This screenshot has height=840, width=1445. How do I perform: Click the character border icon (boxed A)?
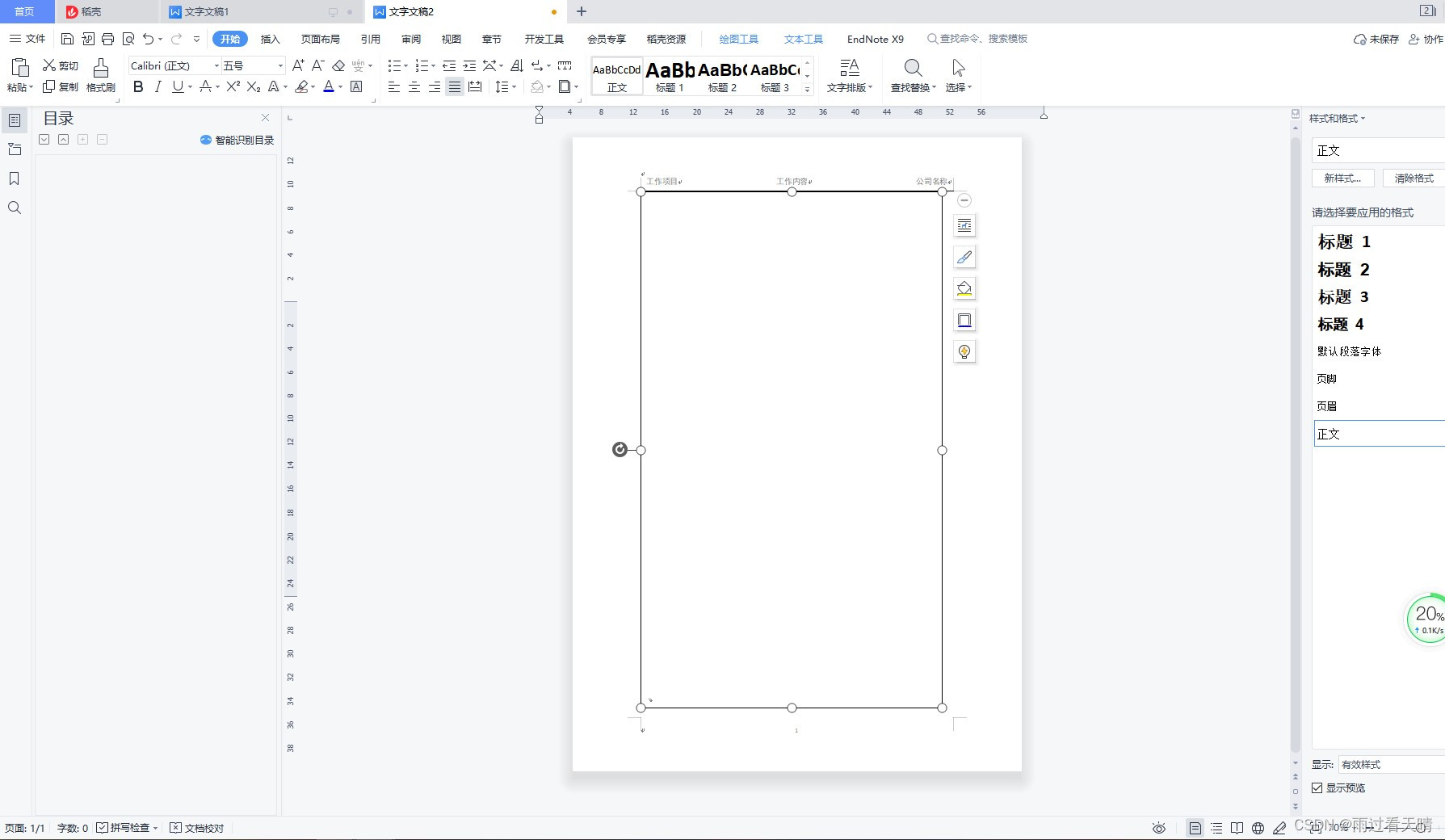356,86
